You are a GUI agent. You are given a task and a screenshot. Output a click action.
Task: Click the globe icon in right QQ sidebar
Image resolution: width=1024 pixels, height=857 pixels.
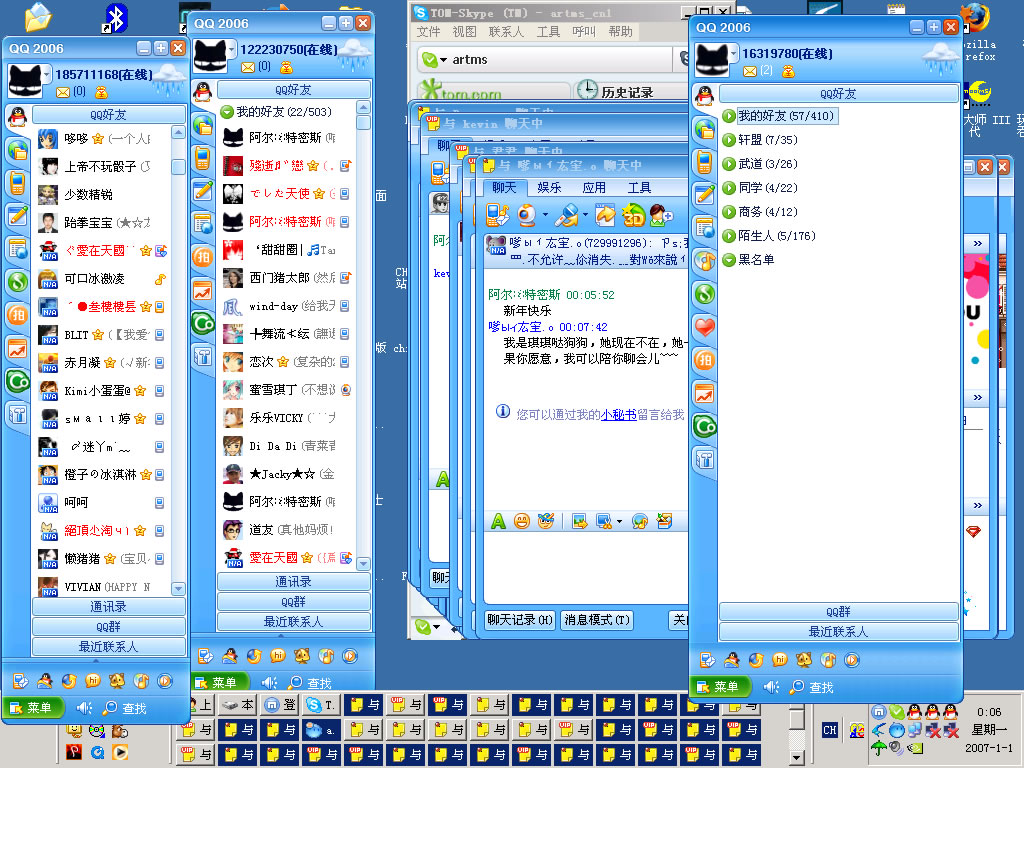[705, 129]
